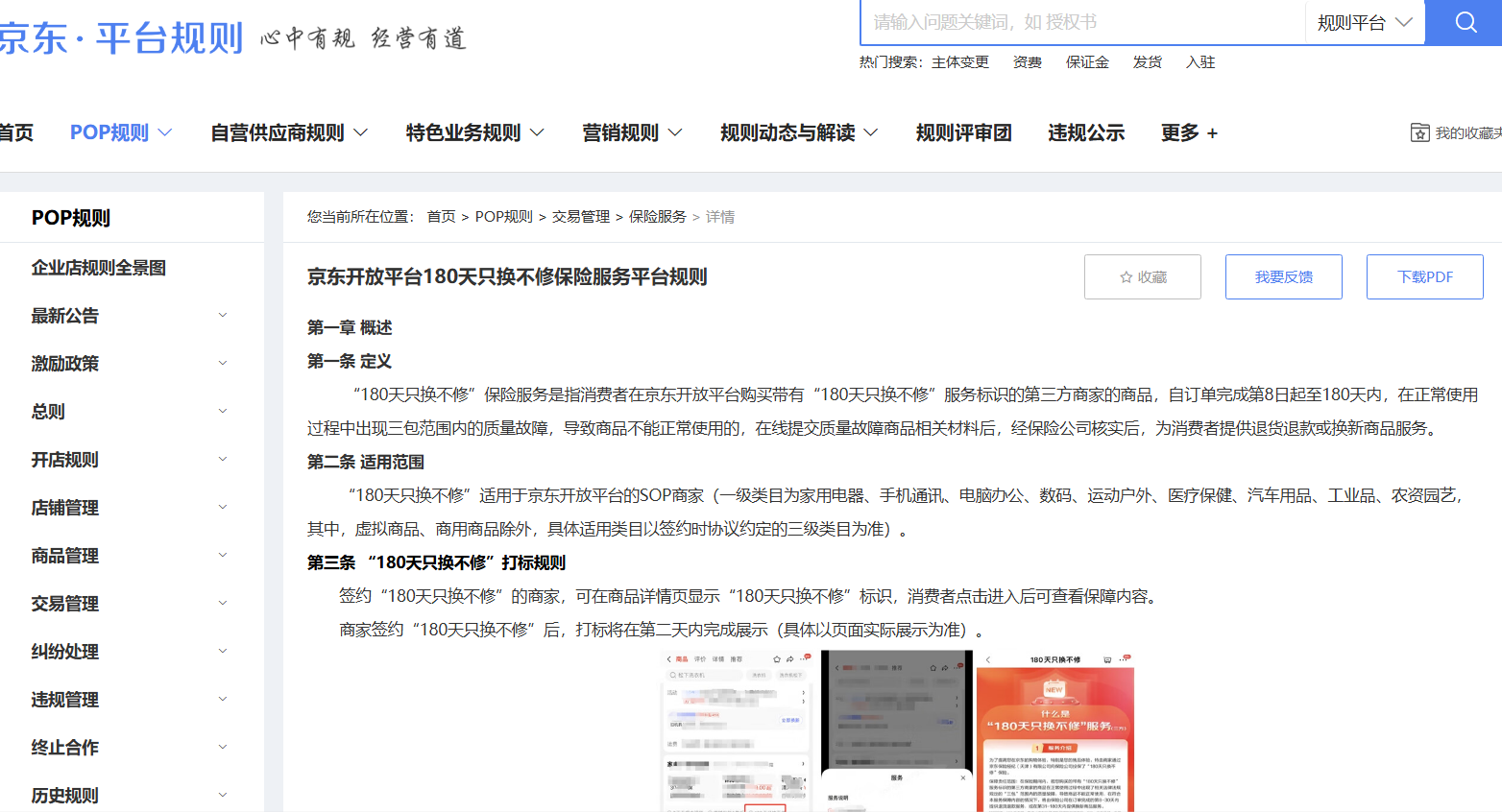Click hot search term 资费

coord(1028,62)
